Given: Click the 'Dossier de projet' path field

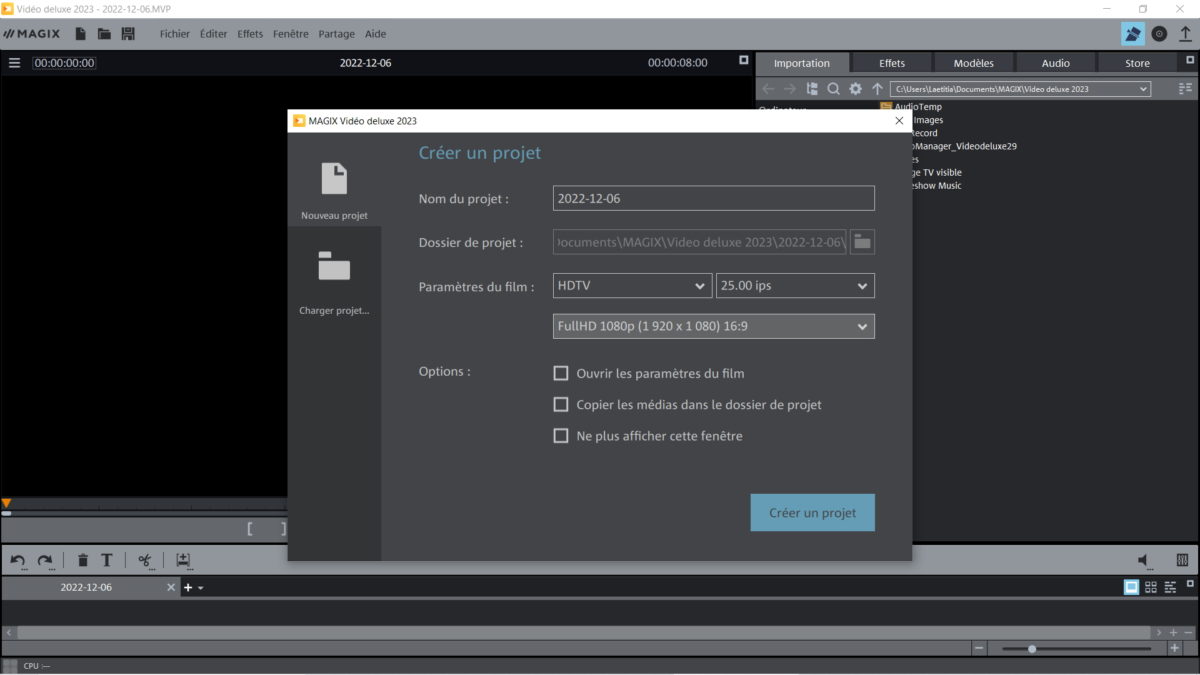Looking at the screenshot, I should (x=700, y=242).
